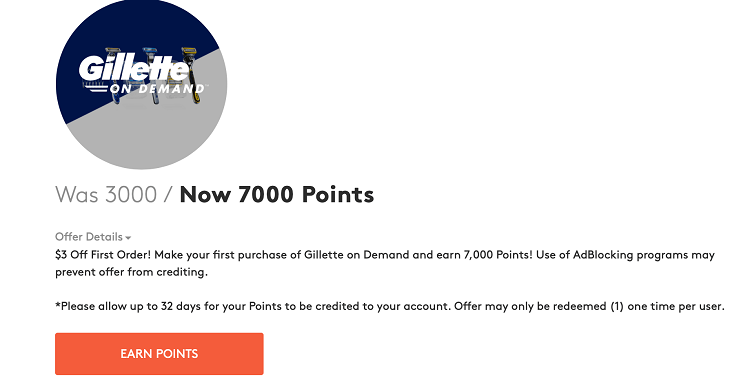Collapse the Offer Details section
The height and width of the screenshot is (389, 750).
tap(93, 237)
